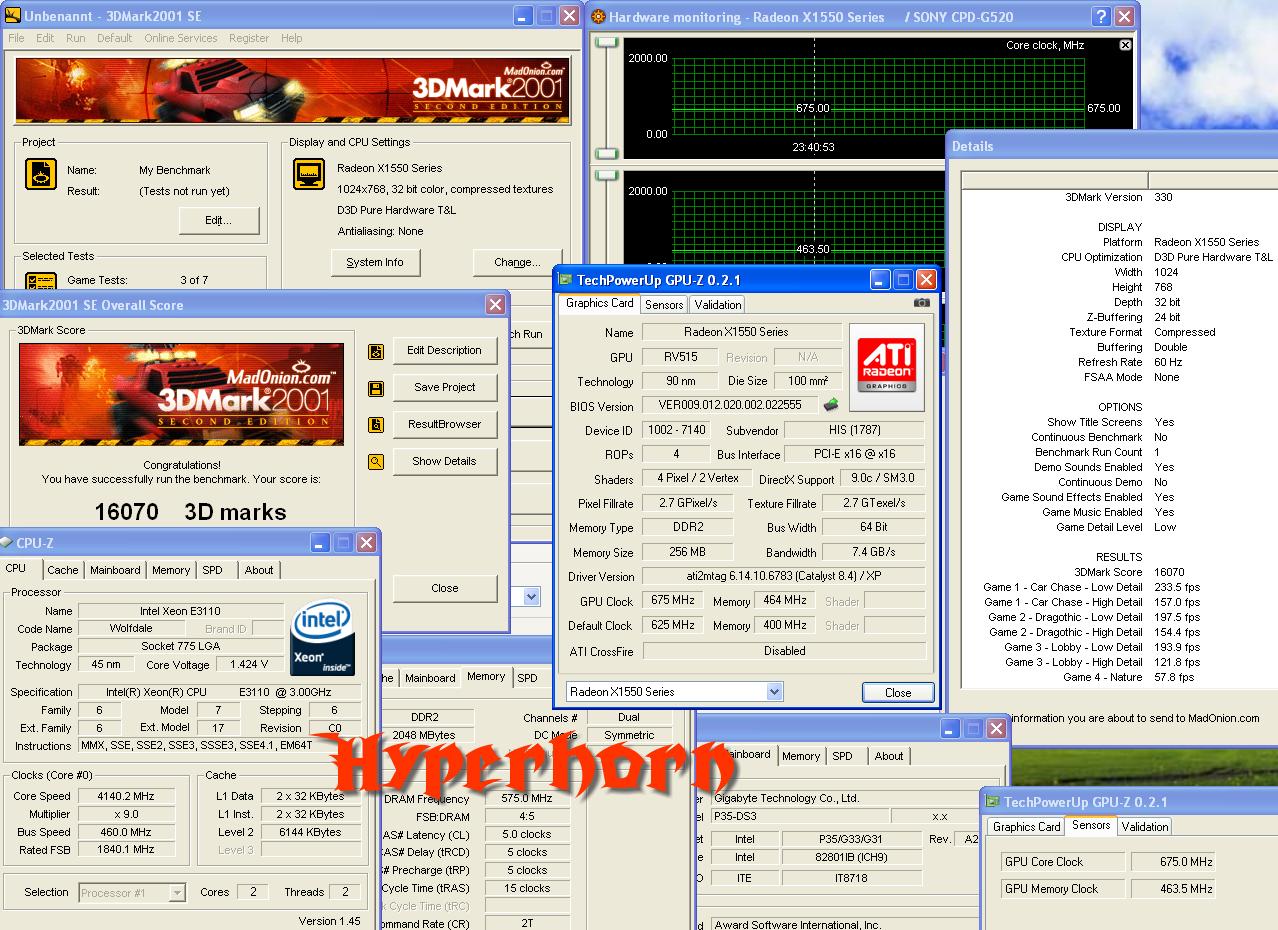Screen dimensions: 1278x930
Task: Click the Details list column header
Action: pos(1119,180)
